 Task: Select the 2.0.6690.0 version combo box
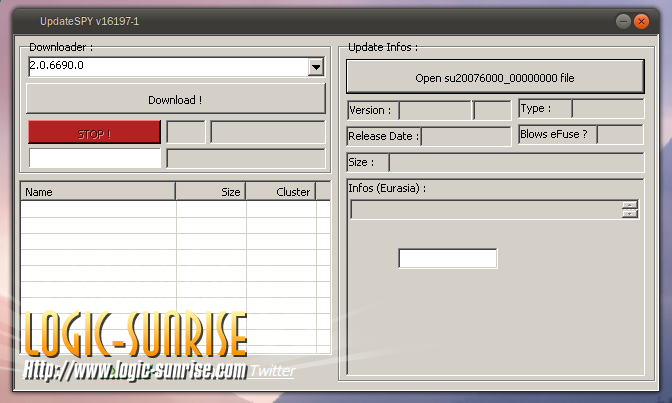167,67
